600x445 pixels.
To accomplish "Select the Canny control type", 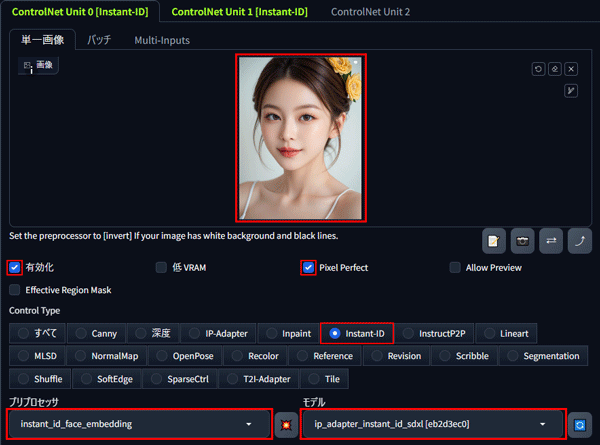I will pyautogui.click(x=96, y=333).
